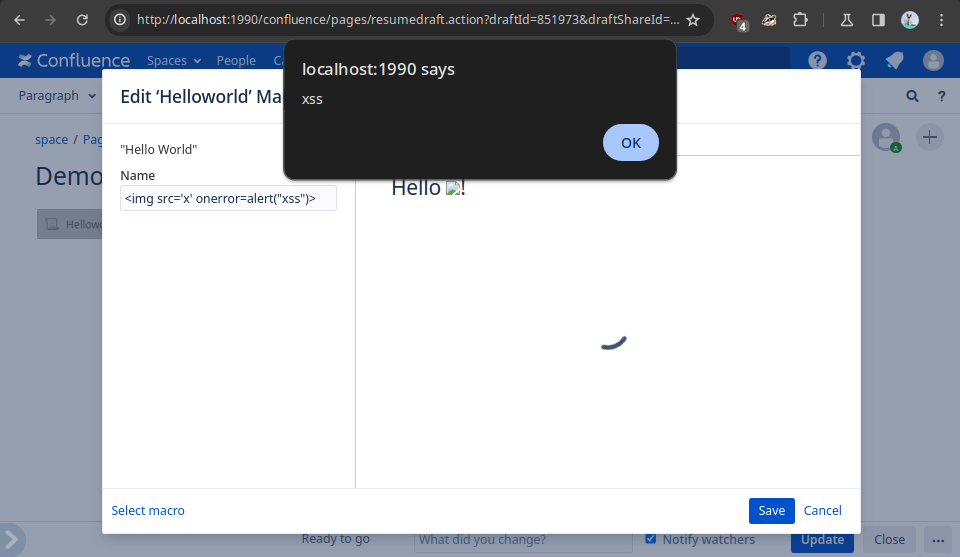View site information icon in address bar
The width and height of the screenshot is (960, 557).
pyautogui.click(x=120, y=20)
